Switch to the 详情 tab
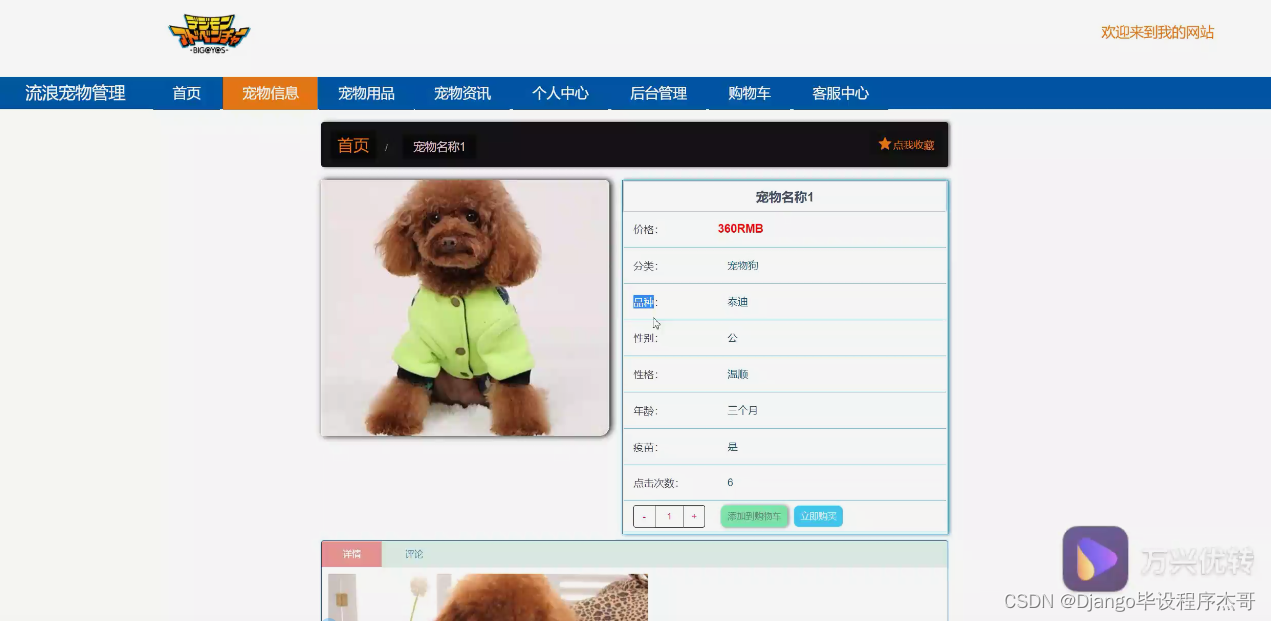 tap(352, 554)
